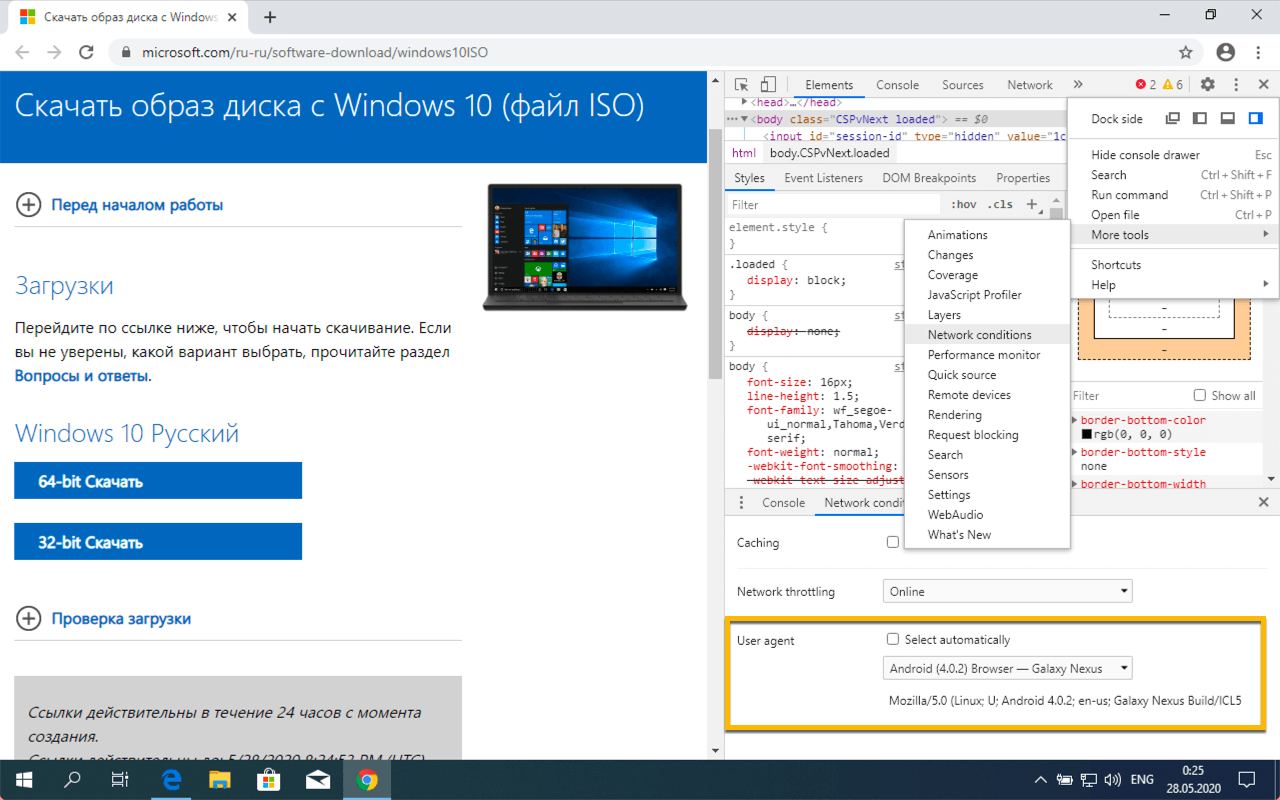Go back in browser history

coord(22,52)
